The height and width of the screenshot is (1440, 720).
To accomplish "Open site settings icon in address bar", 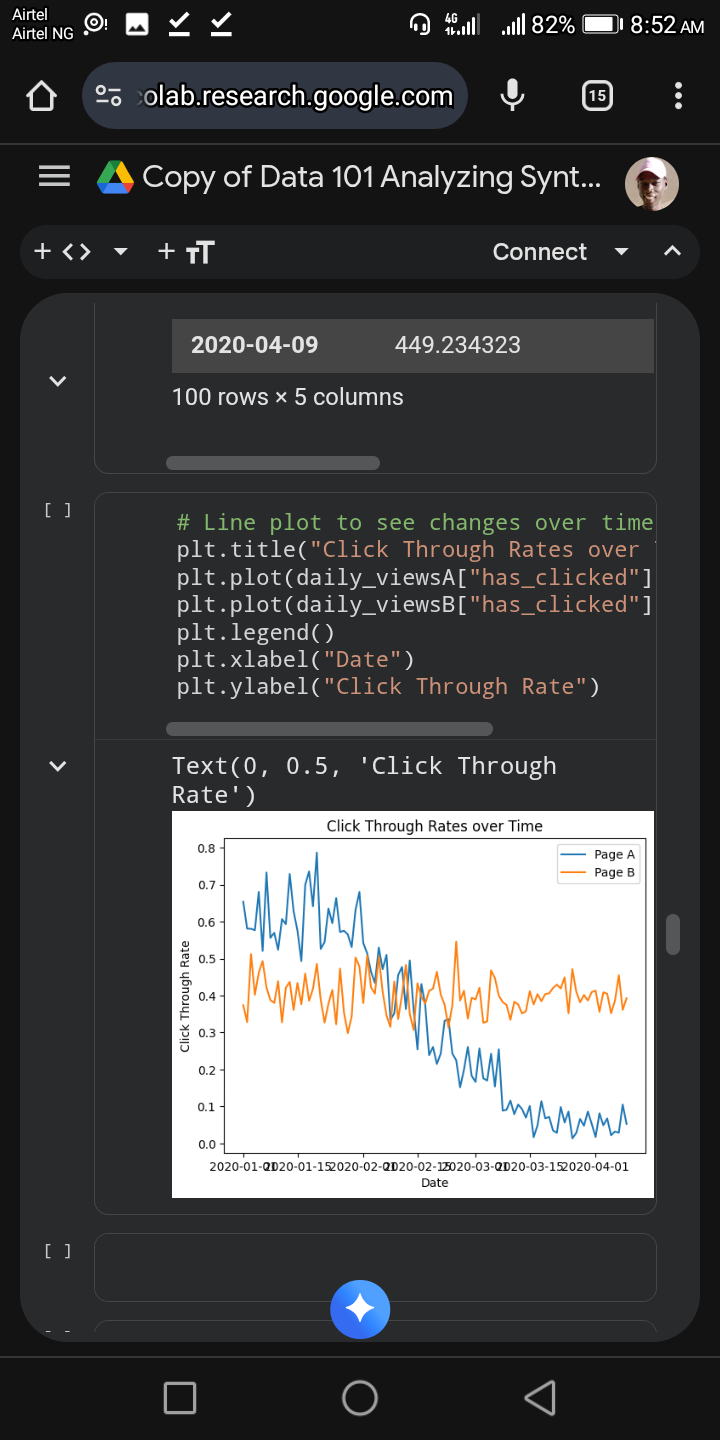I will pyautogui.click(x=108, y=96).
